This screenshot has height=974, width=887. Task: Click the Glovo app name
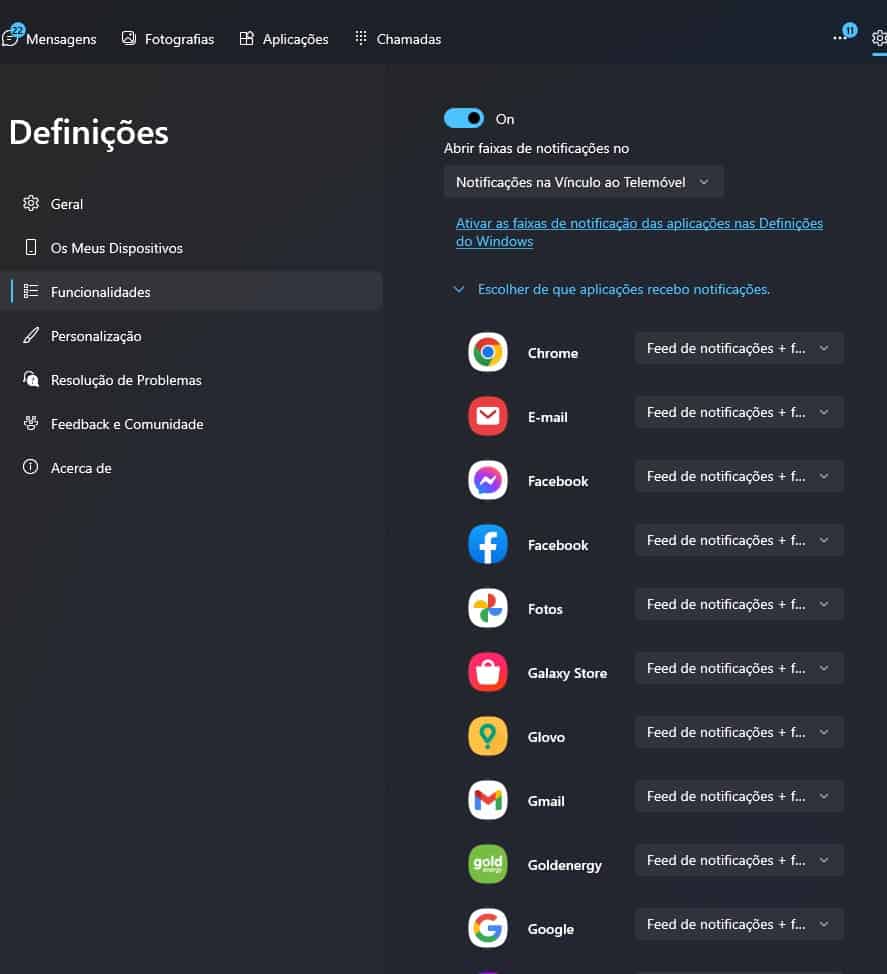click(546, 737)
